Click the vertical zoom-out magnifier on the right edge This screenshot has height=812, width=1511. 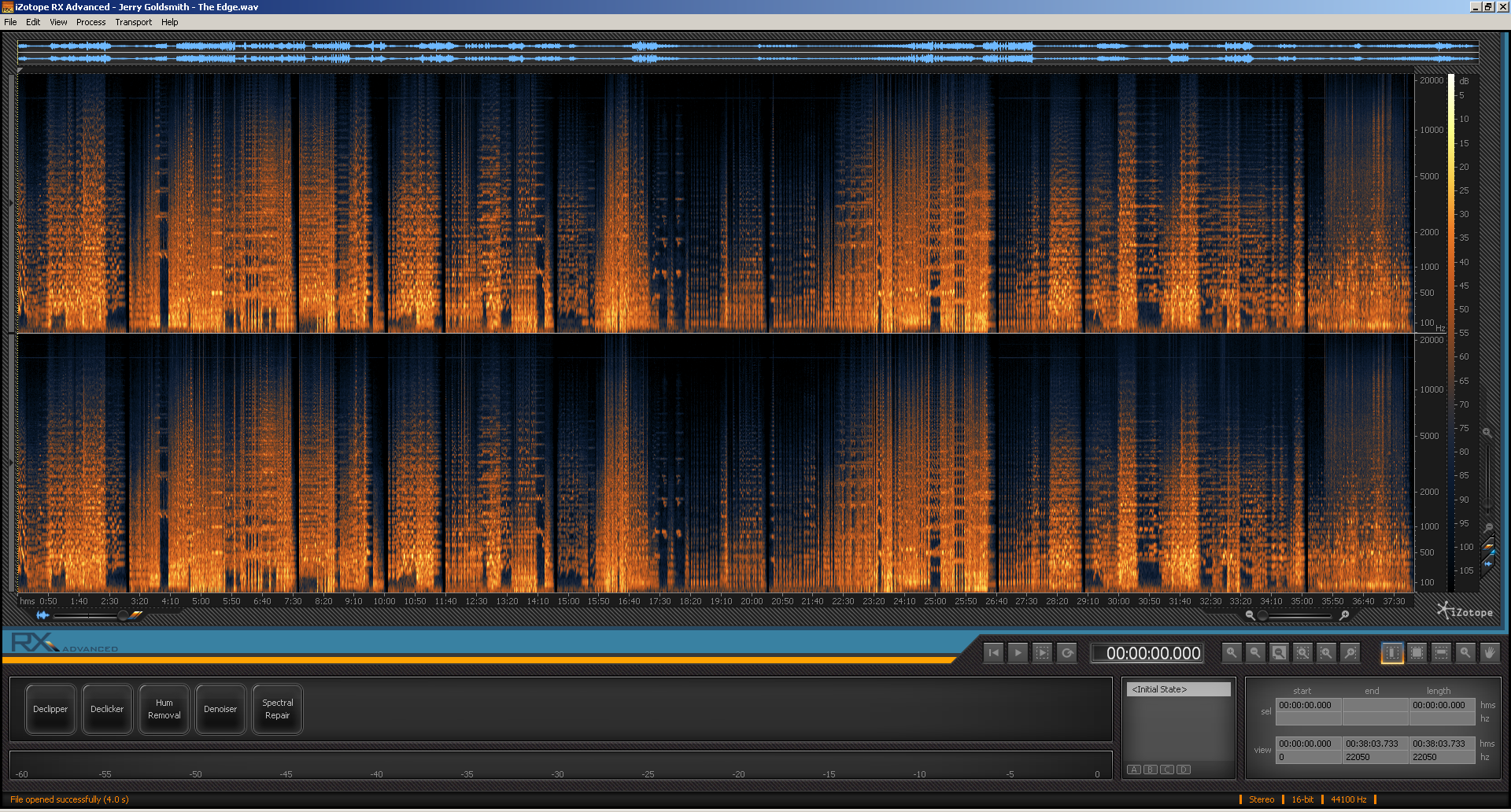[x=1488, y=528]
